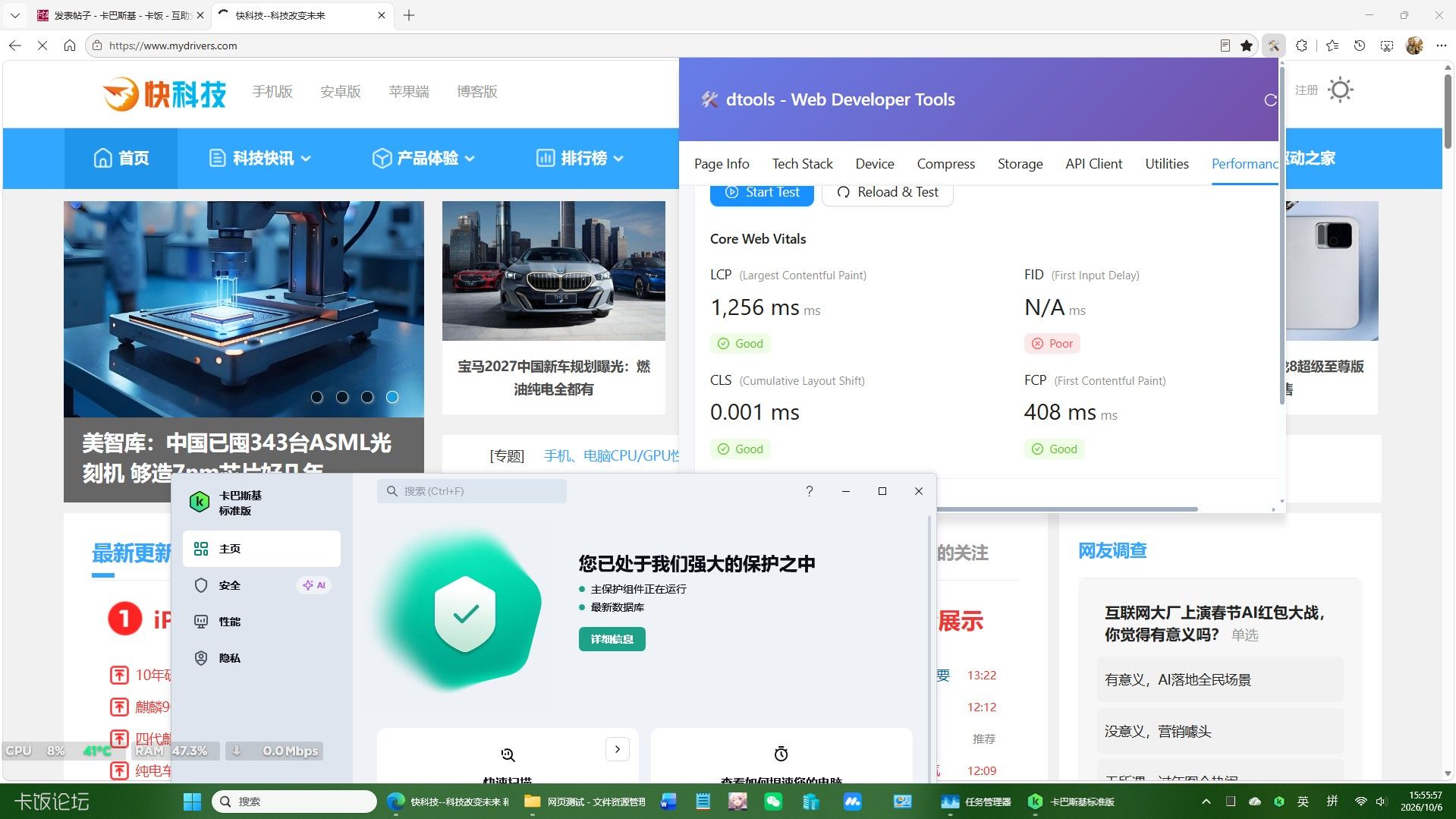Open the browser history clock icon
Image resolution: width=1456 pixels, height=819 pixels.
[x=1360, y=46]
